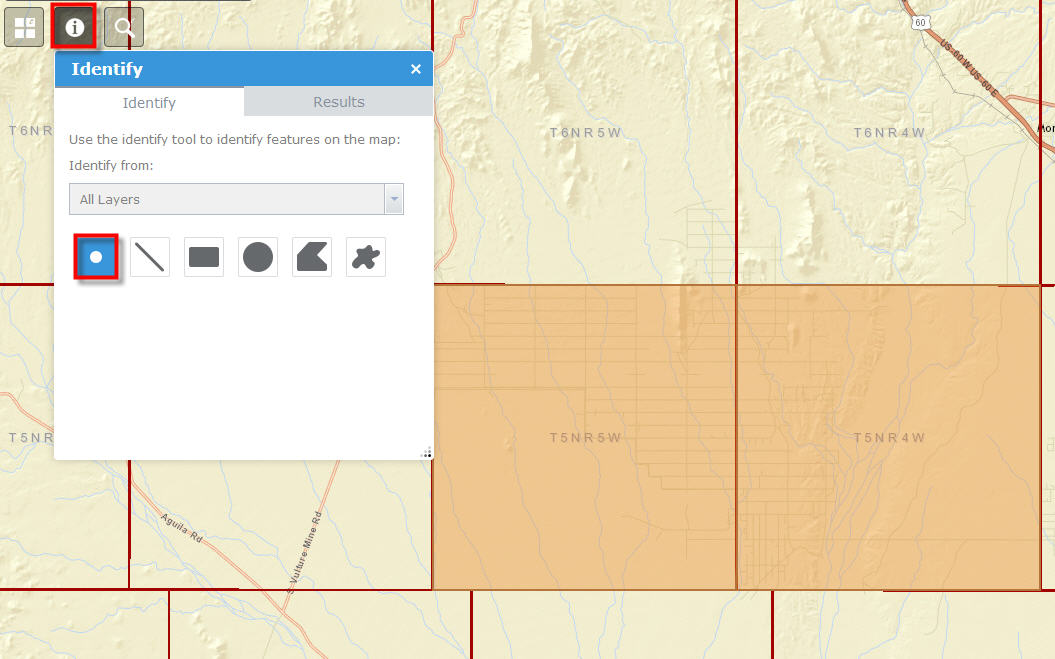This screenshot has width=1055, height=659.
Task: Open the search magnifier widget
Action: point(124,28)
